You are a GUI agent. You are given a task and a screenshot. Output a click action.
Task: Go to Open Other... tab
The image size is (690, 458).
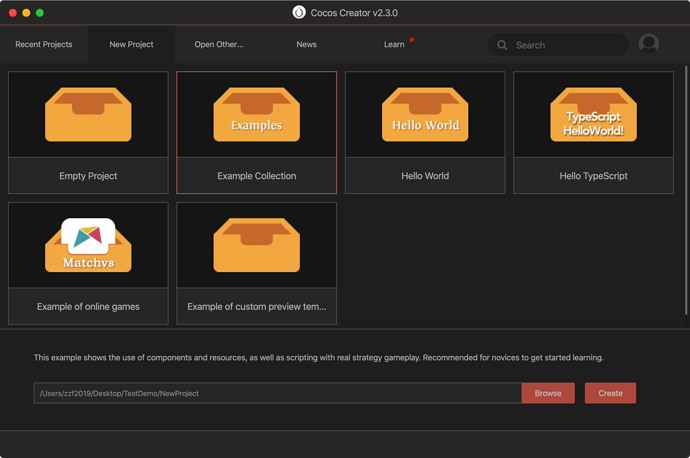[x=219, y=44]
